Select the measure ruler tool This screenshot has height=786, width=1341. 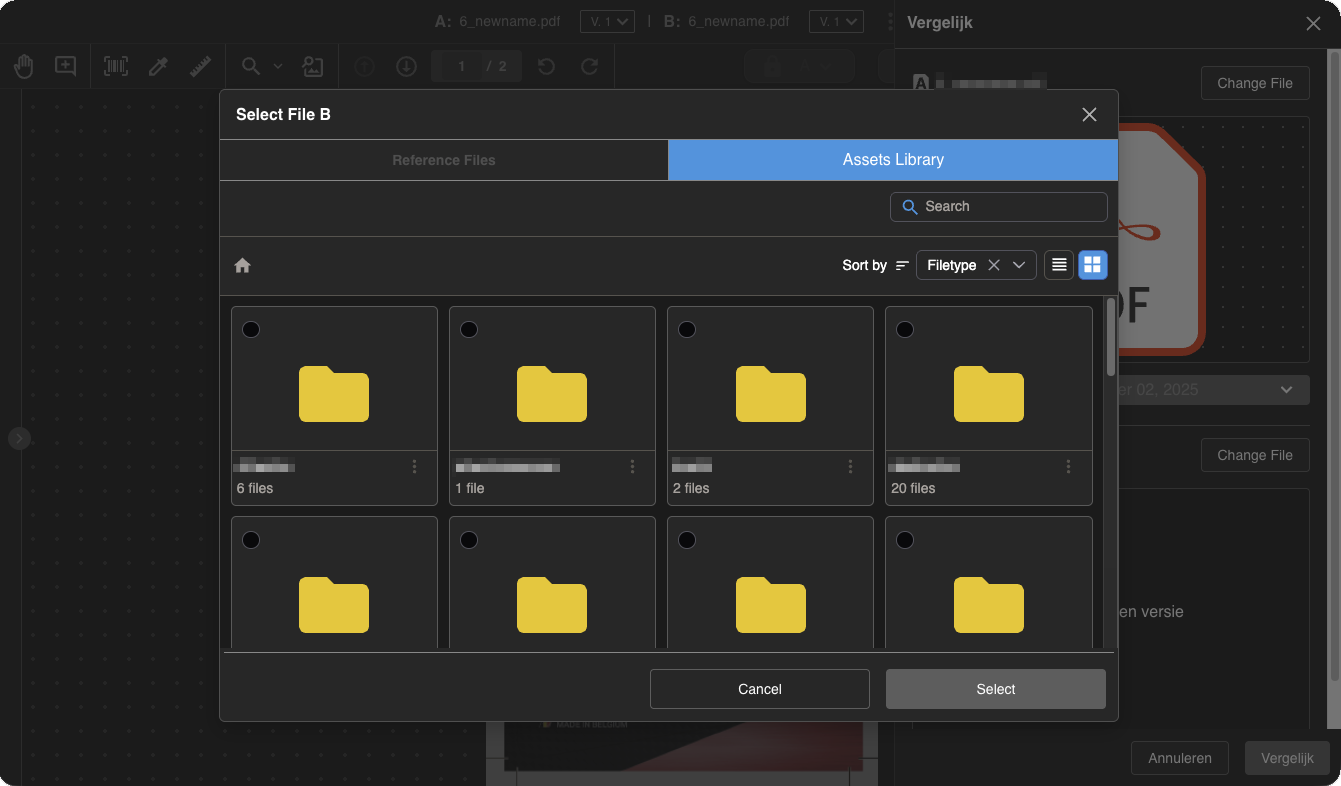coord(199,65)
